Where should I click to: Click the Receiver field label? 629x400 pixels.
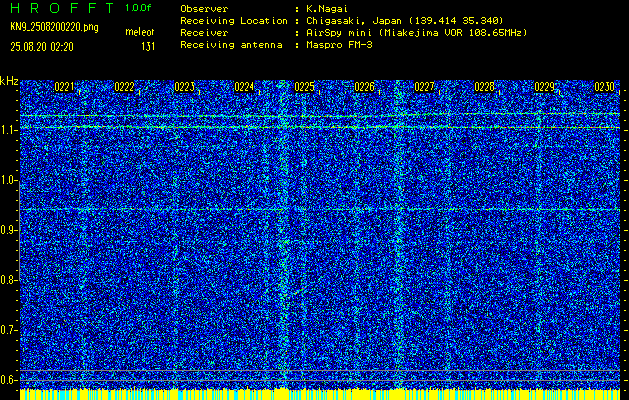pyautogui.click(x=204, y=32)
